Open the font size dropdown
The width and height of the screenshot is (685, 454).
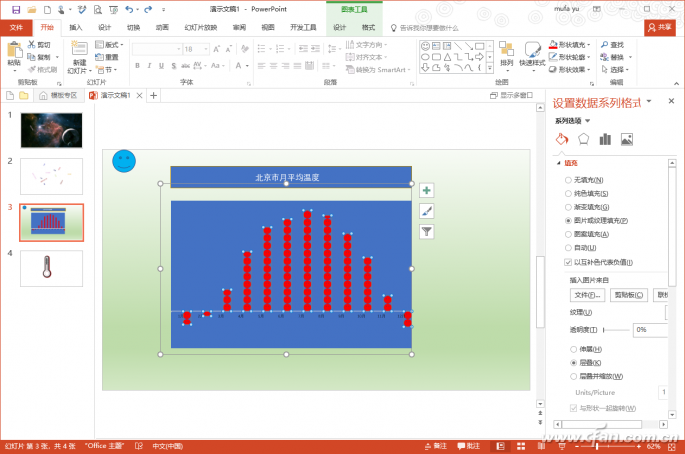point(206,49)
